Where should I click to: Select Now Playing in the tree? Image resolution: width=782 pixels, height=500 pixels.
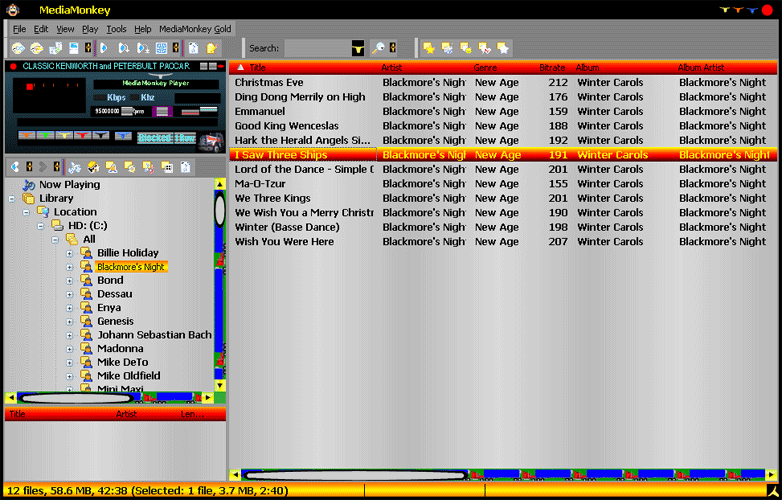pyautogui.click(x=69, y=184)
